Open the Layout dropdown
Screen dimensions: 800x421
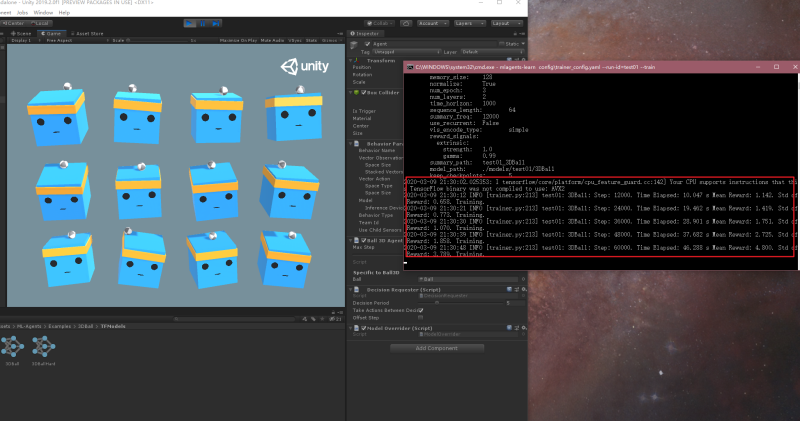[x=506, y=23]
